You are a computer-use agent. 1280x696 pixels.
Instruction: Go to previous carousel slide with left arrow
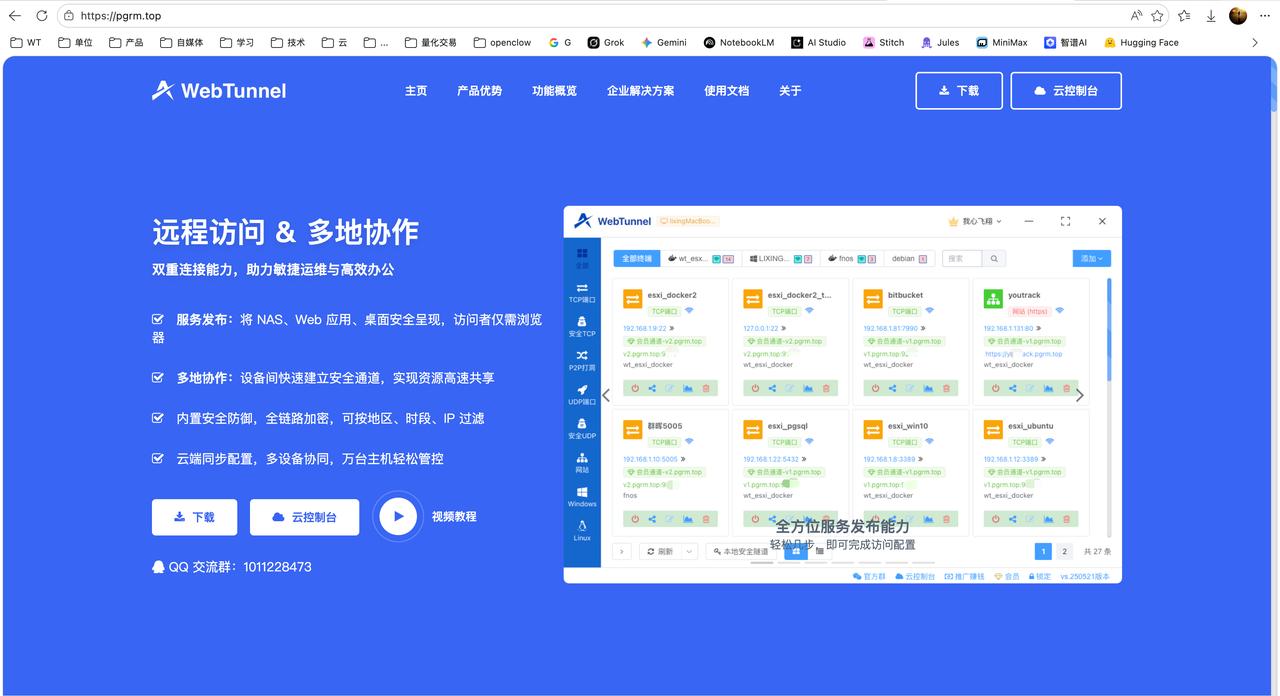click(x=606, y=395)
